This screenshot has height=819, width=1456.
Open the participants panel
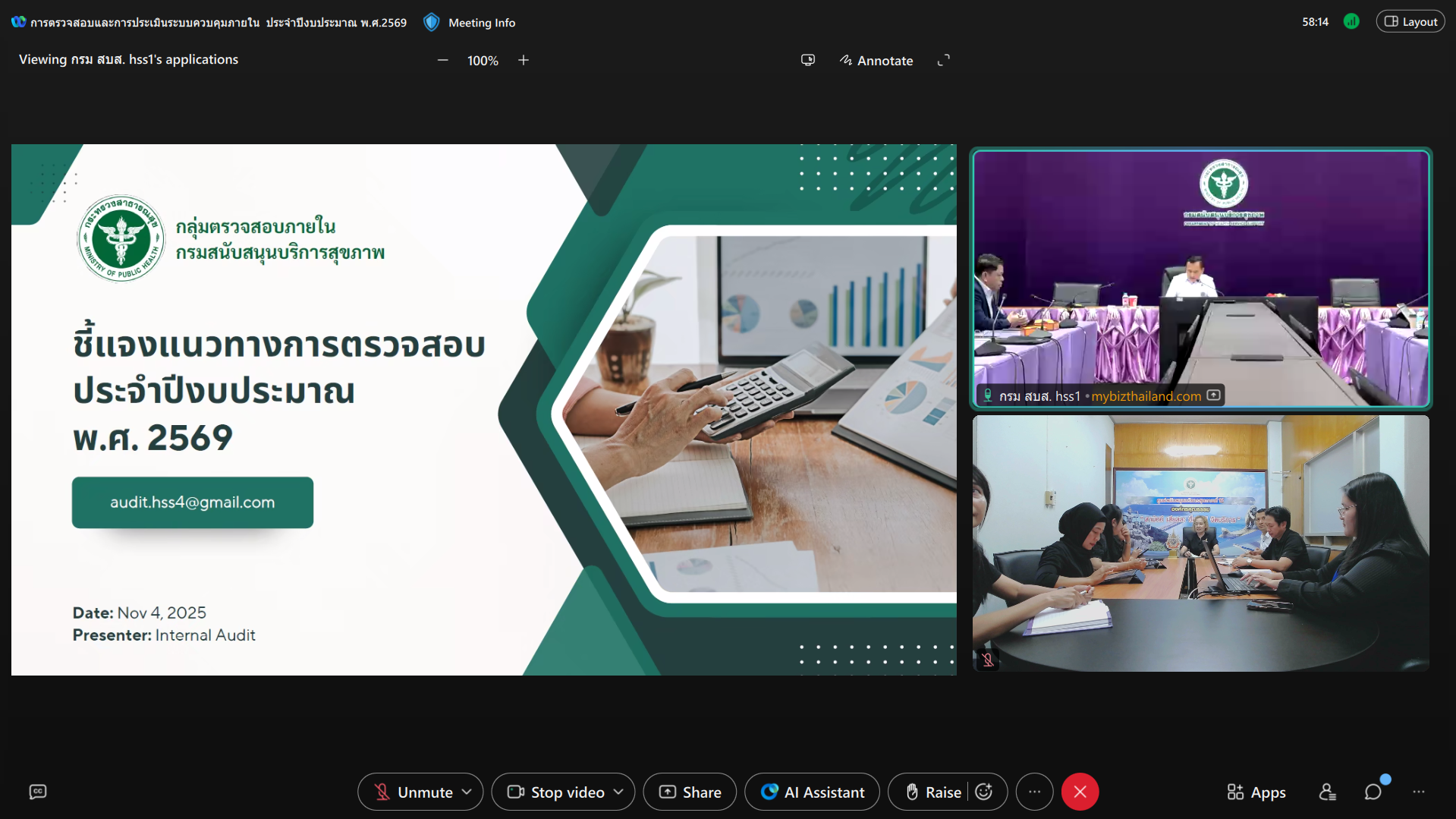tap(1327, 792)
